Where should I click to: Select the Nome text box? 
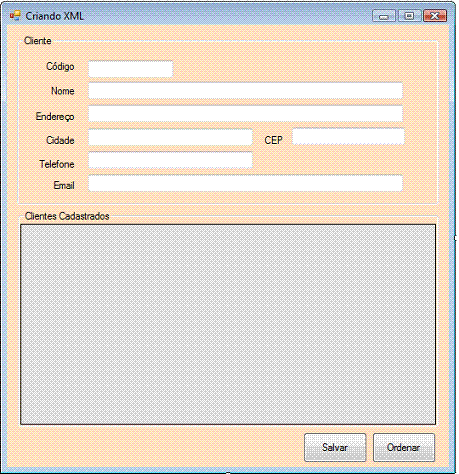pyautogui.click(x=245, y=90)
